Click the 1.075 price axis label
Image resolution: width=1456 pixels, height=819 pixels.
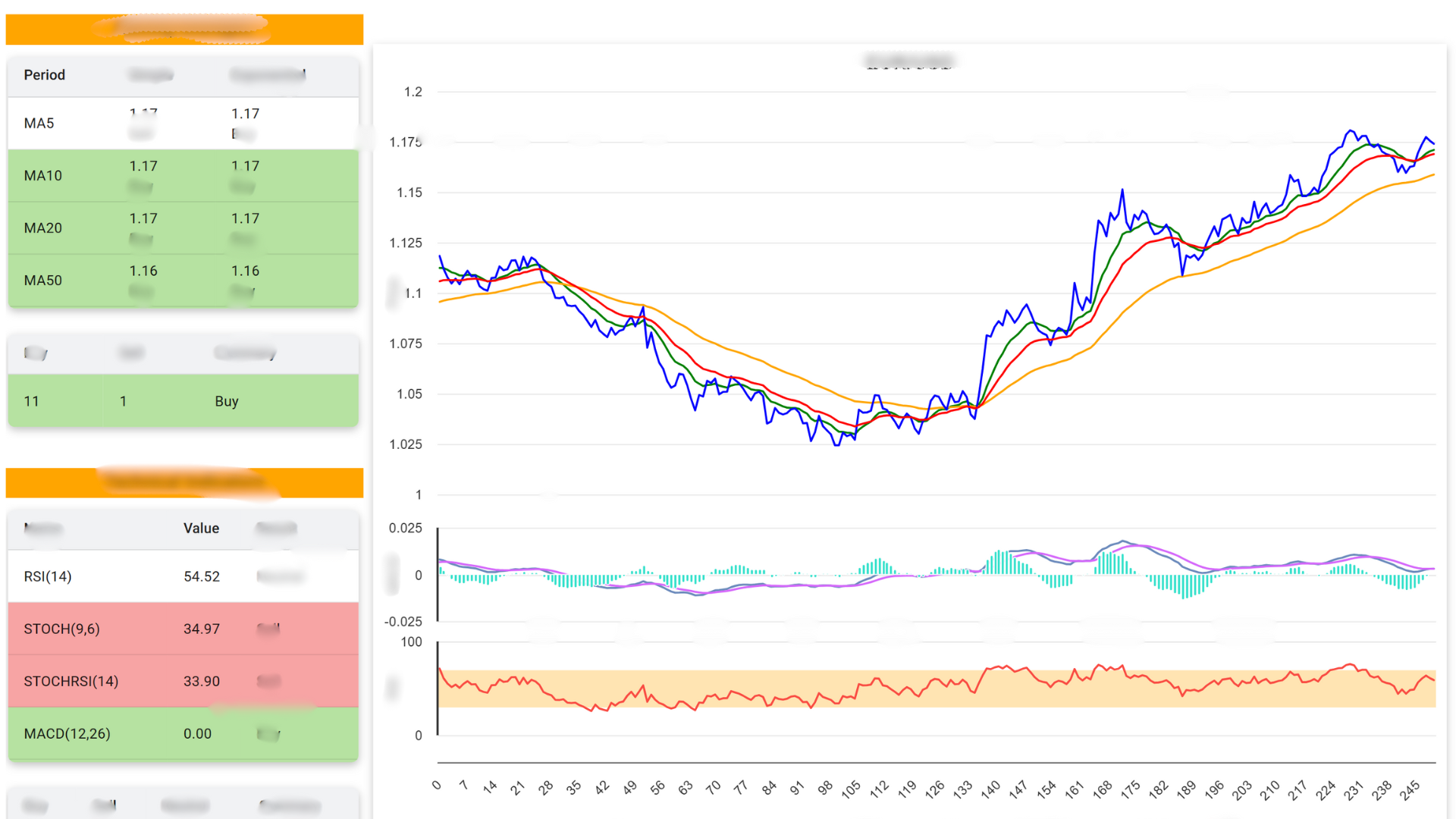406,344
